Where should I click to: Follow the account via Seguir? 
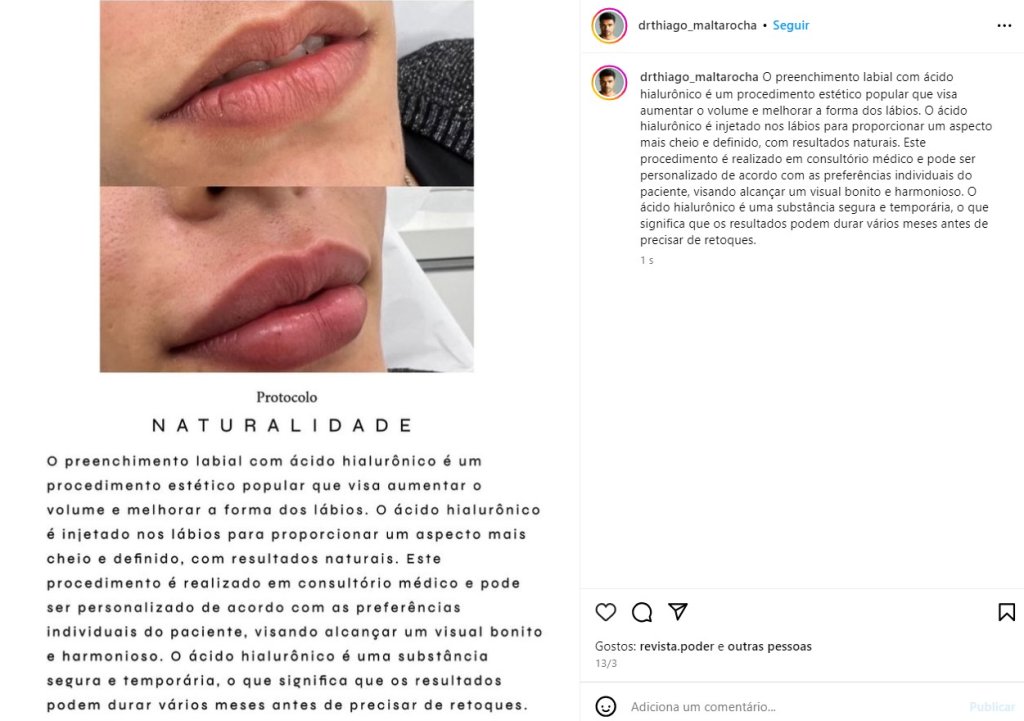(791, 25)
